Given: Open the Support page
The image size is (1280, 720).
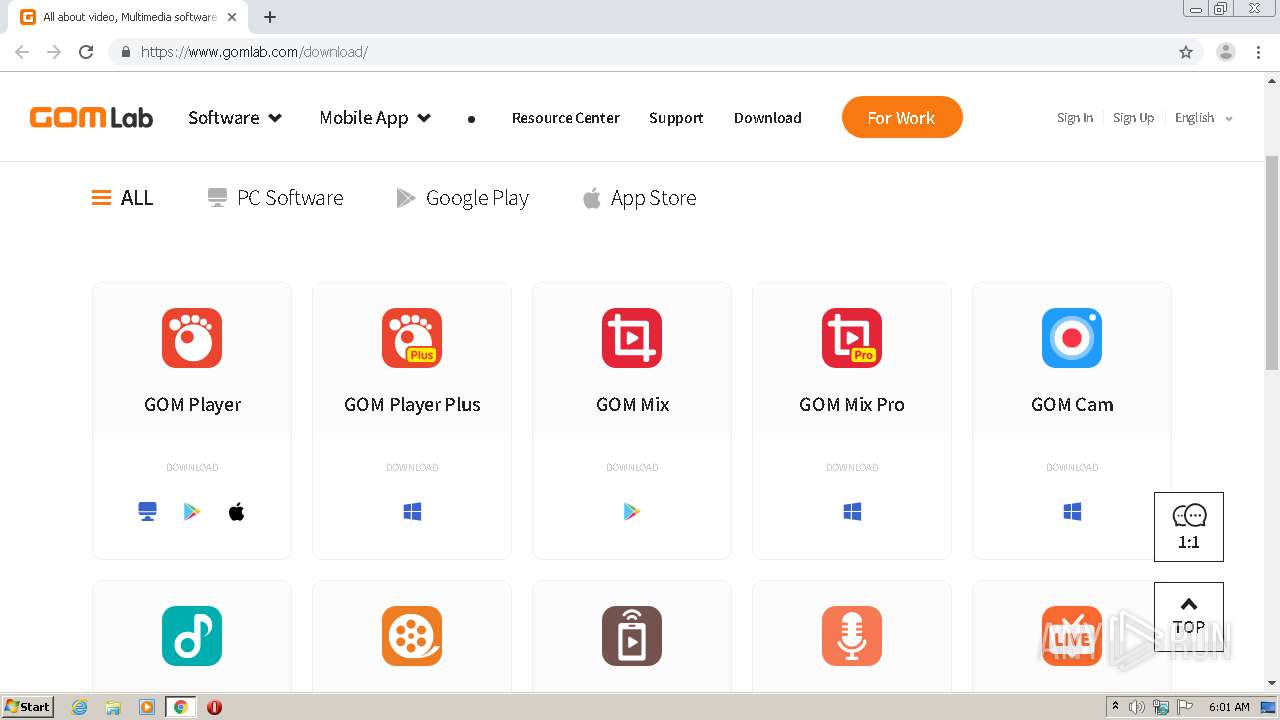Looking at the screenshot, I should click(676, 118).
